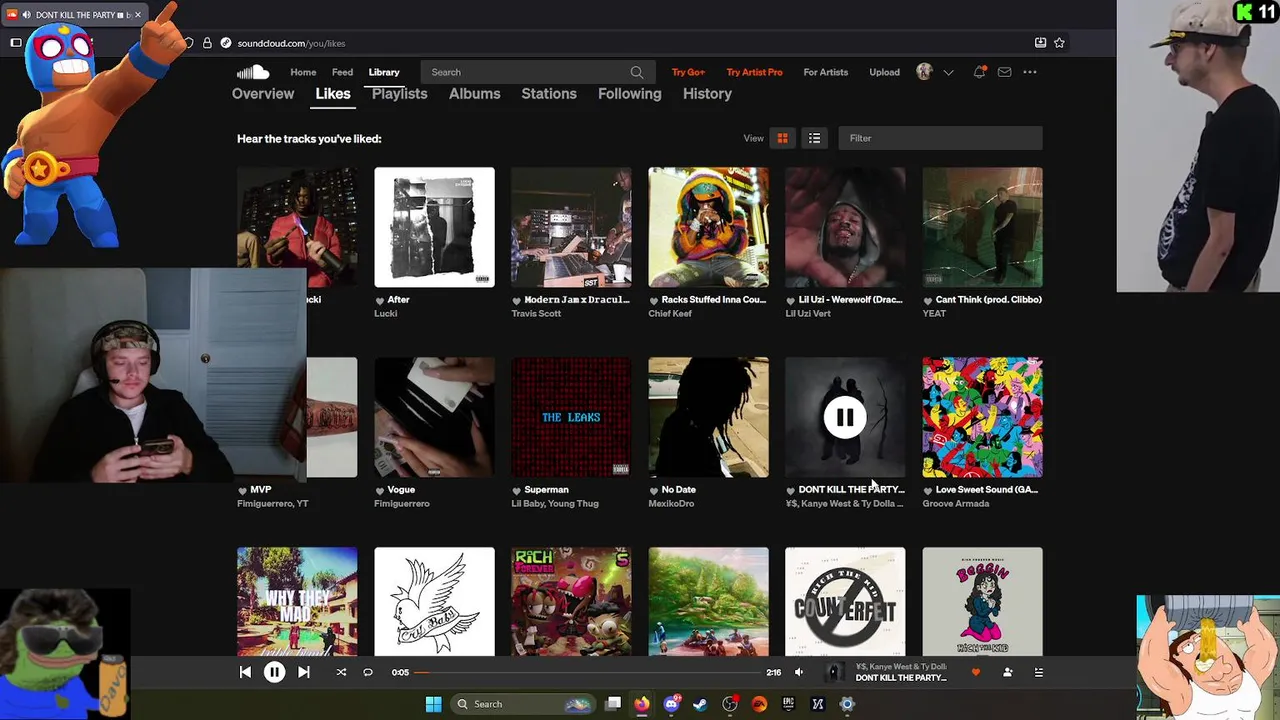Toggle repeat in the player bar
The height and width of the screenshot is (720, 1280).
tap(368, 672)
